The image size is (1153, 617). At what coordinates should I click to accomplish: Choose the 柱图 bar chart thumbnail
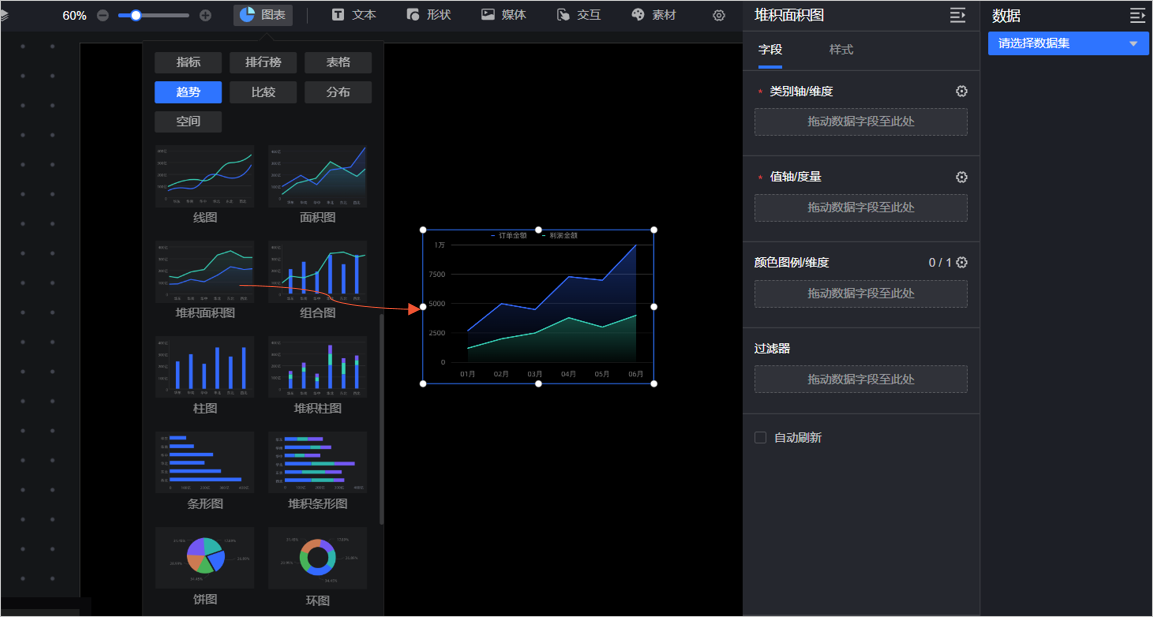(205, 367)
